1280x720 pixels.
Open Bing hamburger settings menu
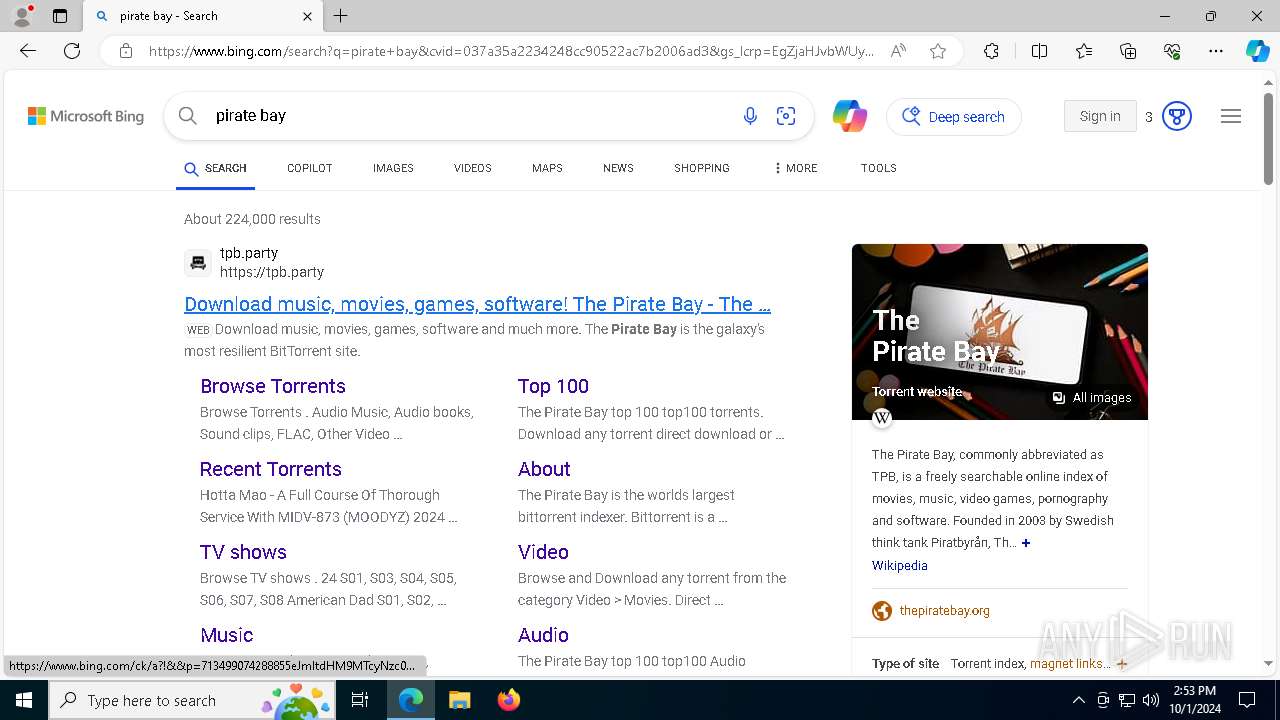click(1231, 116)
